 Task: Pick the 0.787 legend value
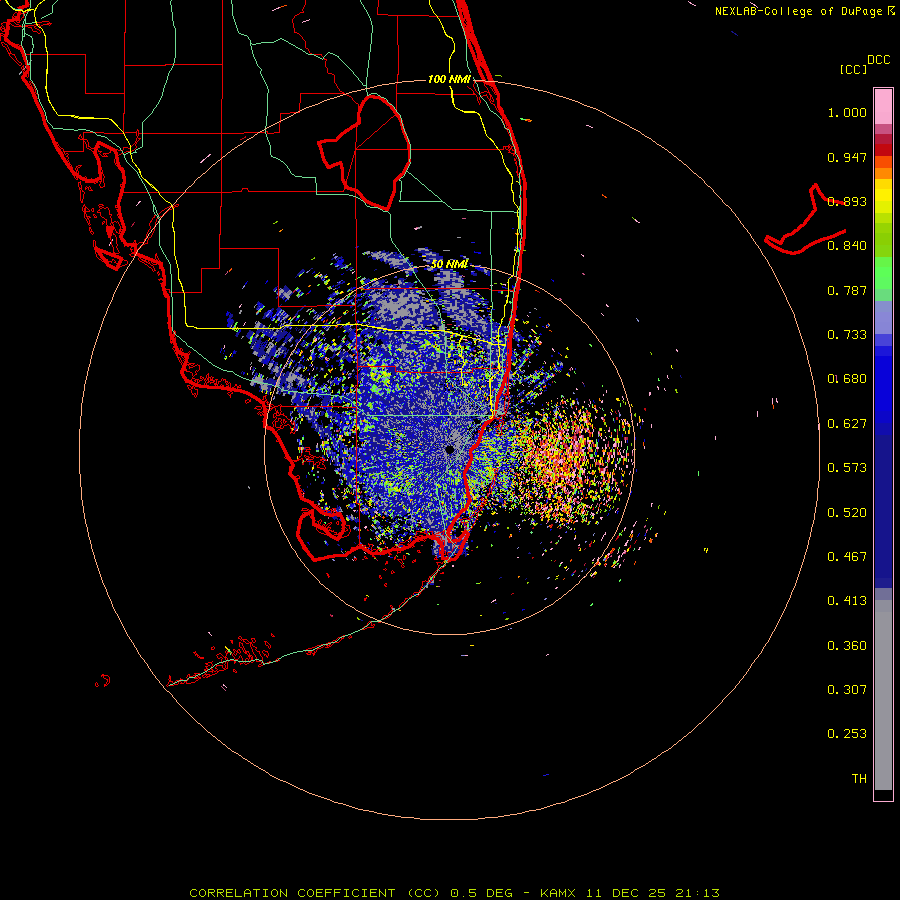coord(847,290)
